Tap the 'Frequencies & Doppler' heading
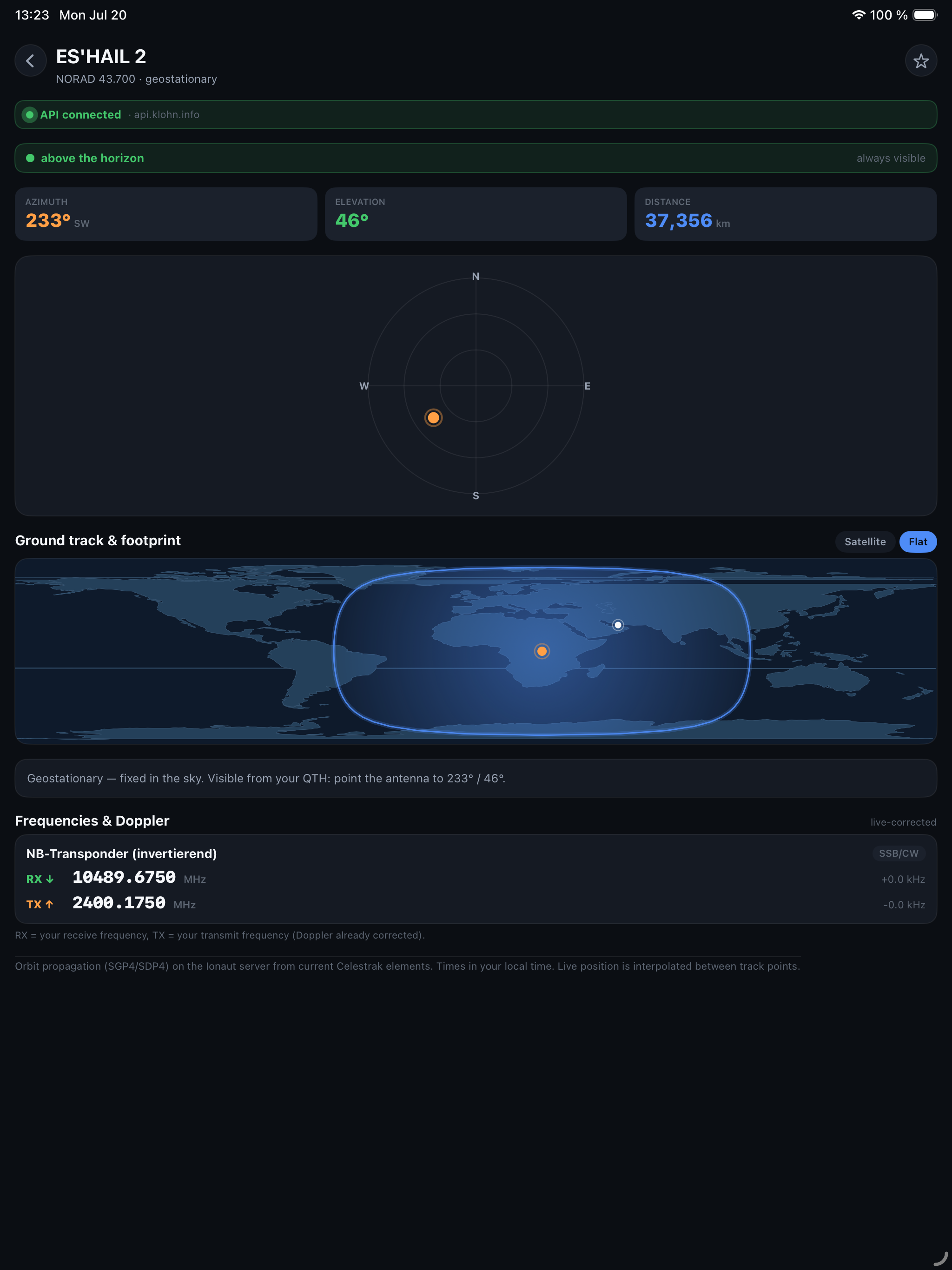This screenshot has height=1270, width=952. (92, 820)
